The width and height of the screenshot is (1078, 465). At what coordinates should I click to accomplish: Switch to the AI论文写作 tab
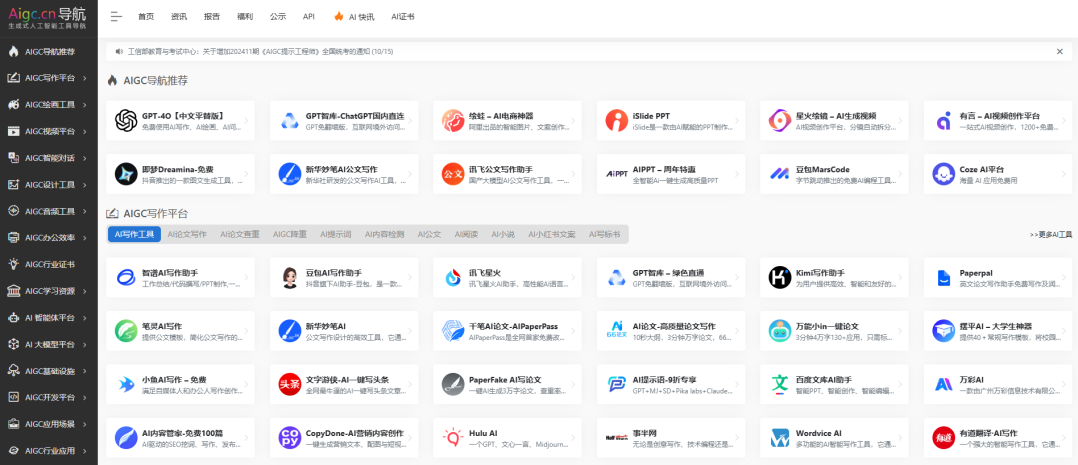(187, 235)
